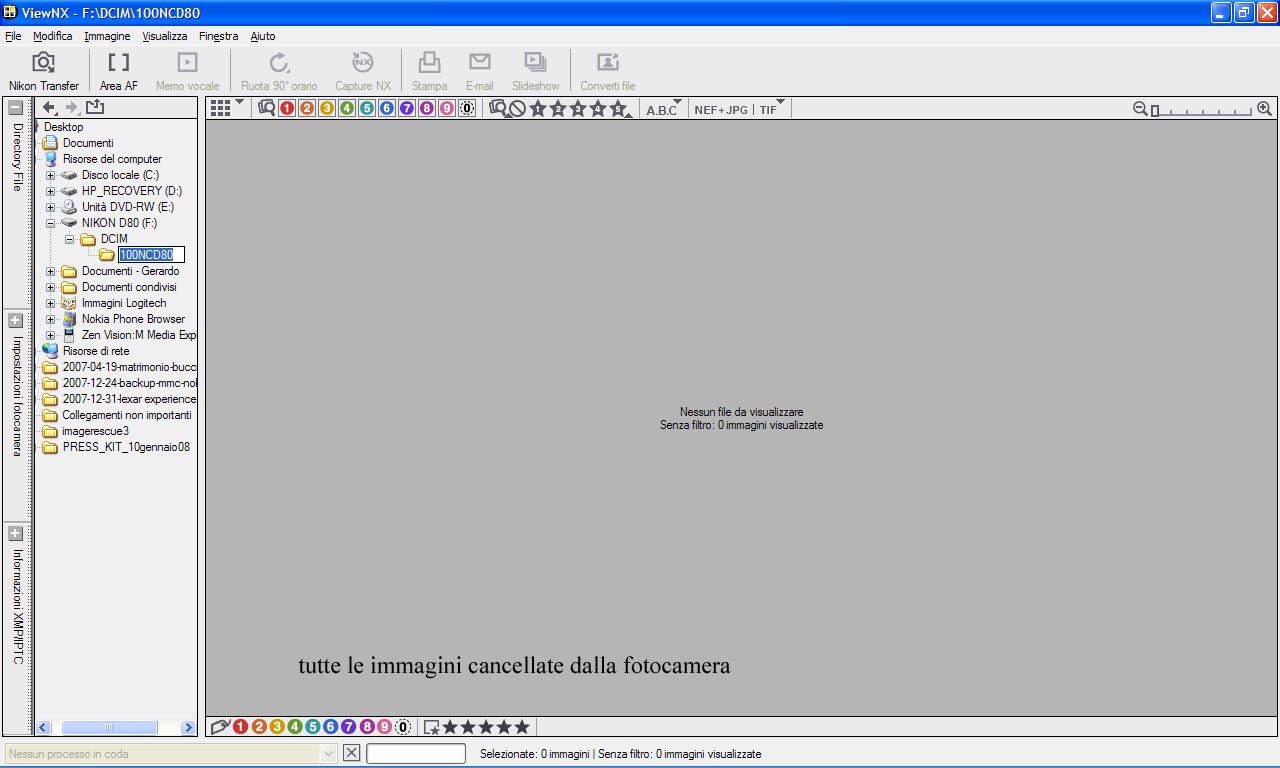Screen dimensions: 1280x768
Task: Open the Aiuto menu
Action: tap(263, 36)
